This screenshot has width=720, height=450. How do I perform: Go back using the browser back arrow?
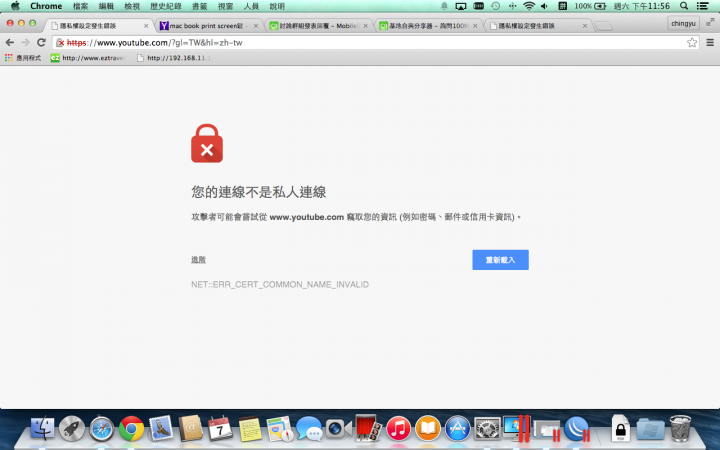(10, 43)
